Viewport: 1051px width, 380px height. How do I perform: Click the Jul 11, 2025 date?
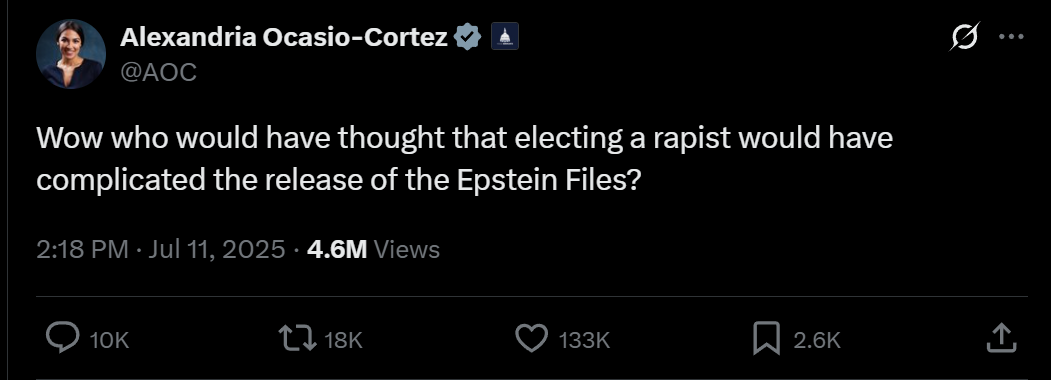pyautogui.click(x=217, y=249)
